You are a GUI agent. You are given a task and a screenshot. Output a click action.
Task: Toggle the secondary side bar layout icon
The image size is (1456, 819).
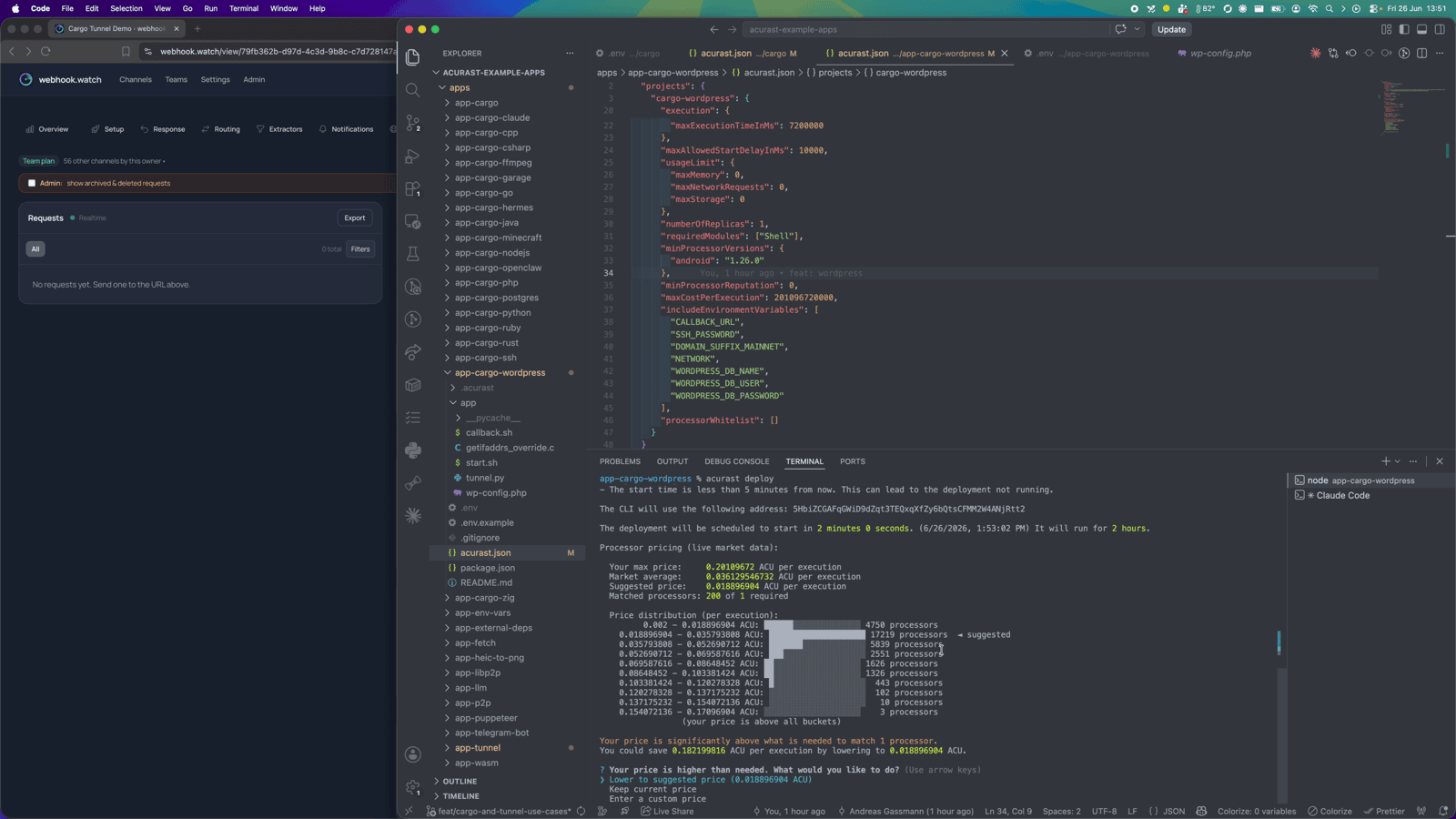[x=1440, y=29]
